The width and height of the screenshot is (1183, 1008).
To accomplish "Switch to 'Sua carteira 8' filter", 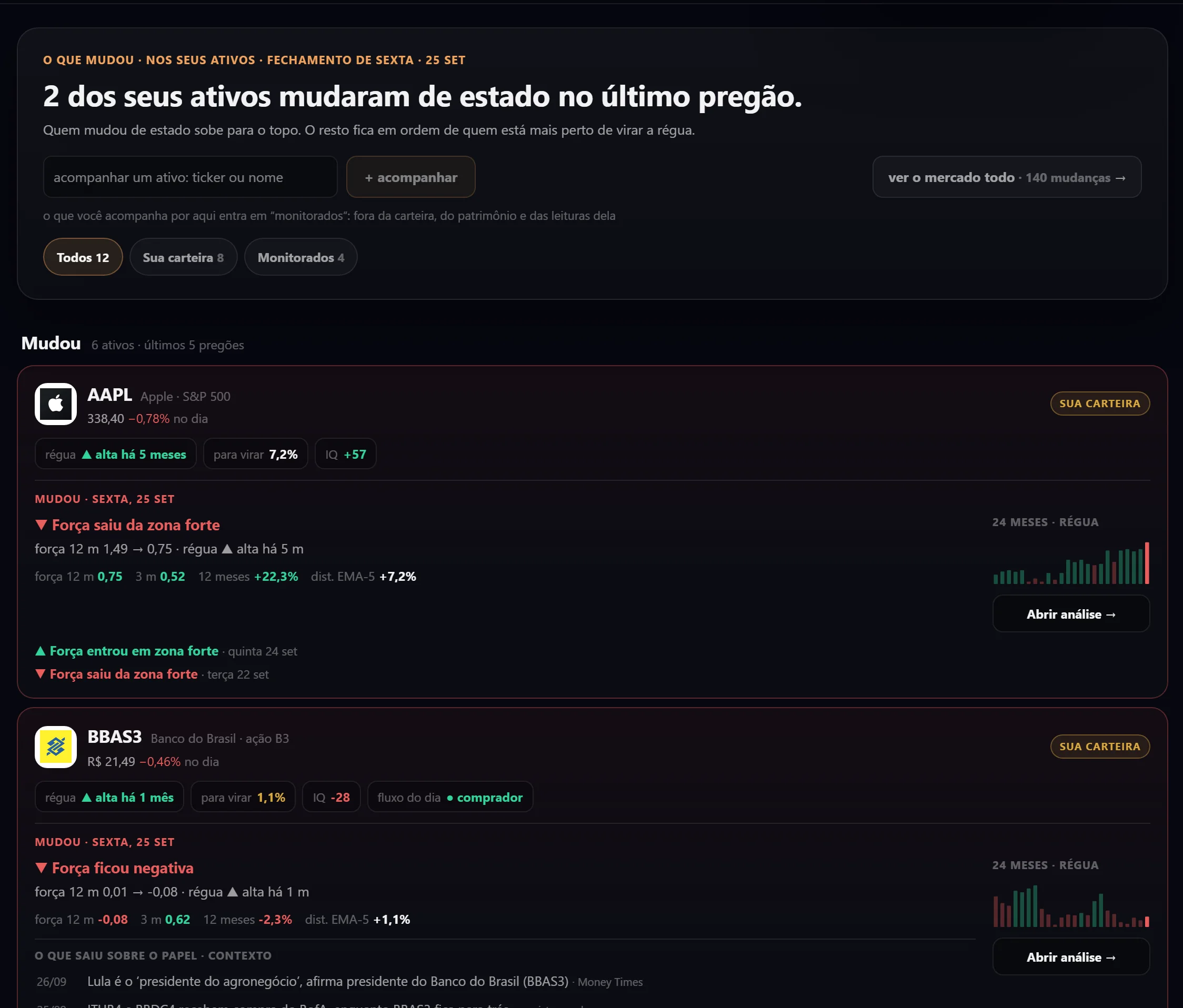I will (183, 257).
